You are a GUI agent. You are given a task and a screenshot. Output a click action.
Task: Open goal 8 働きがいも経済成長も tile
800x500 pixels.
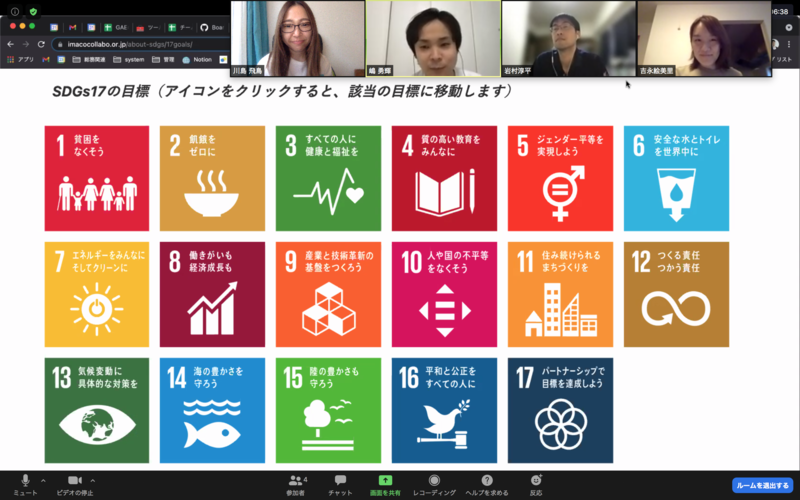(212, 294)
